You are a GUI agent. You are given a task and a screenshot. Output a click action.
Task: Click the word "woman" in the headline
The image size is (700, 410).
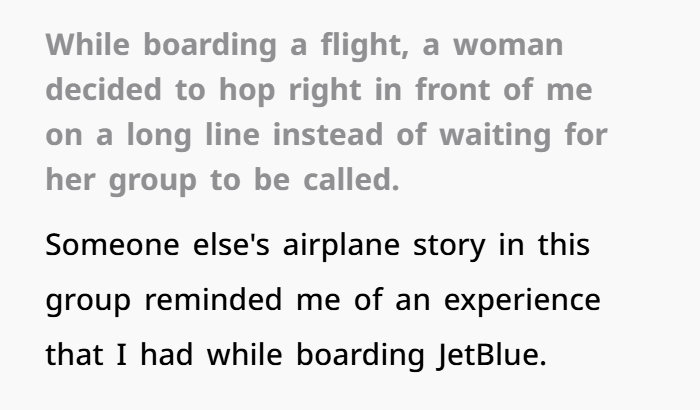pyautogui.click(x=508, y=45)
